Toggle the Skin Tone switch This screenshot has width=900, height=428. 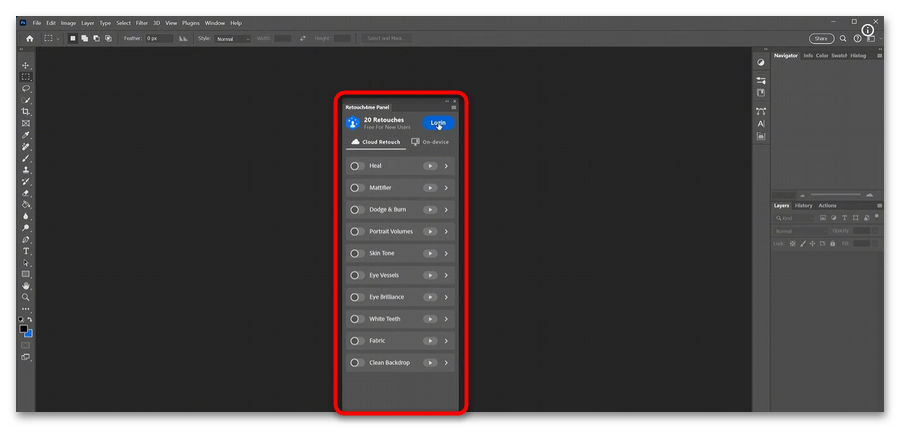[x=357, y=253]
